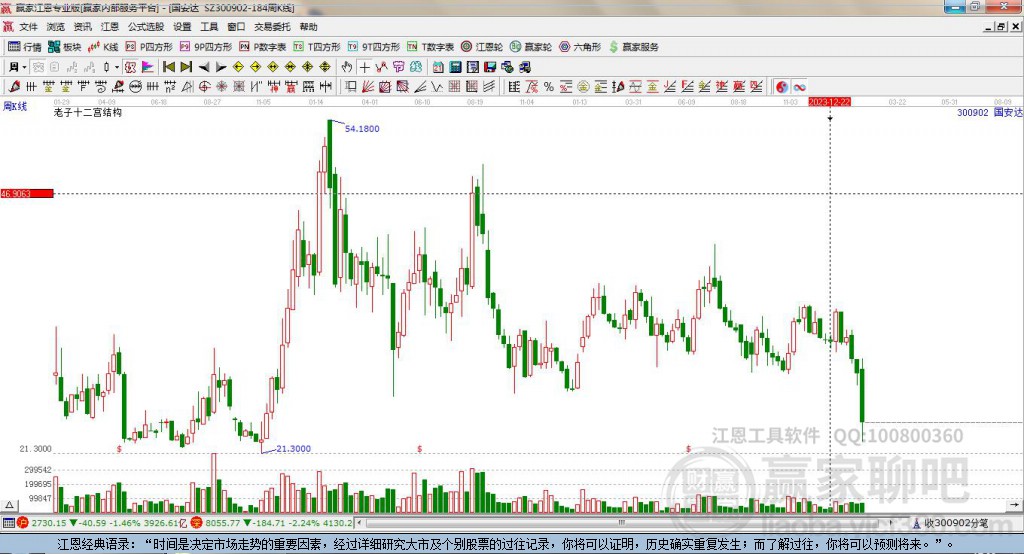
Task: Click the infinity loop icon
Action: tap(800, 87)
